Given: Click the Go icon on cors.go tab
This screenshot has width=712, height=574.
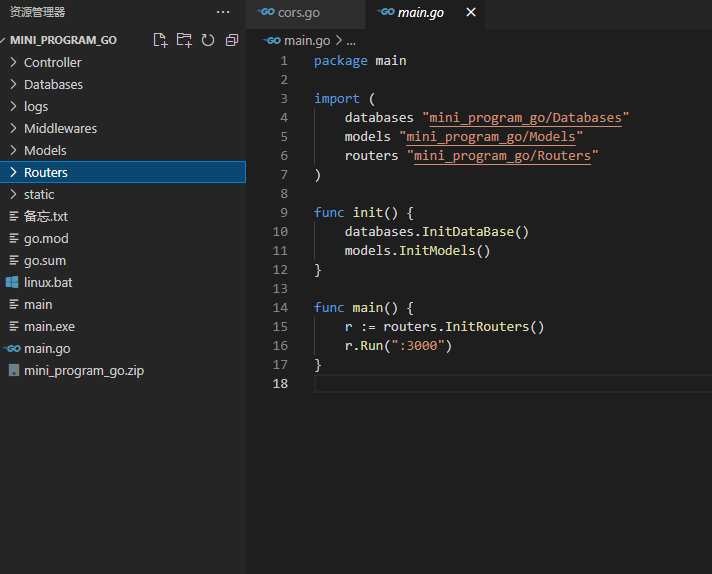Looking at the screenshot, I should click(x=265, y=13).
